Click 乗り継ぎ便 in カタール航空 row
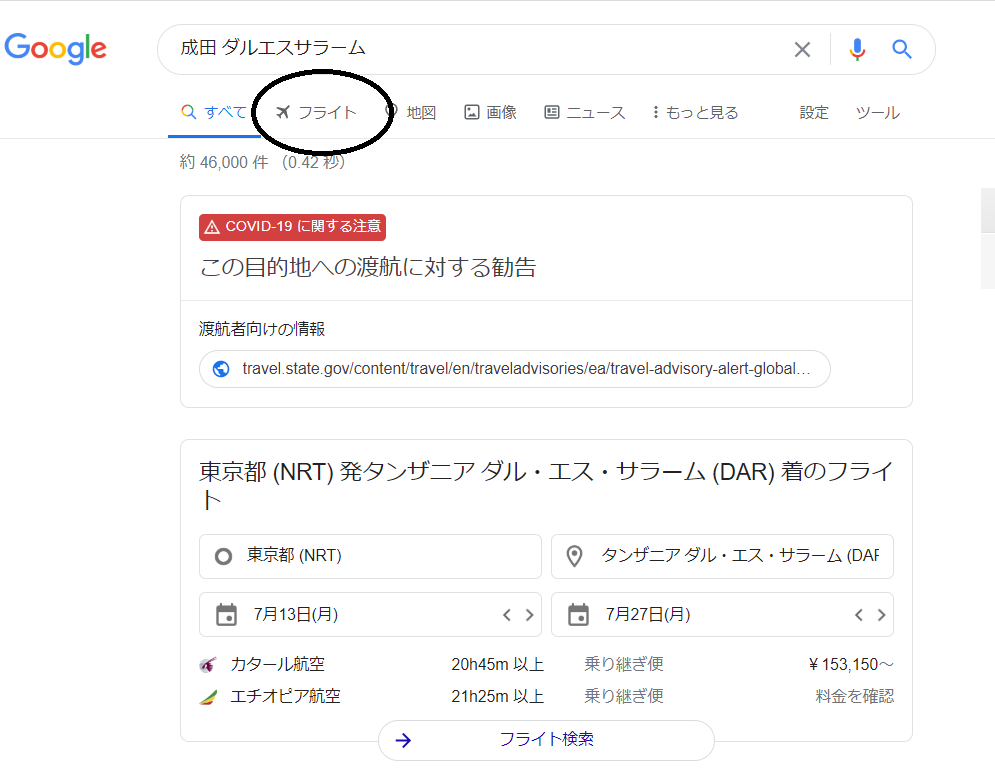Screen dimensions: 995x775 [x=624, y=665]
